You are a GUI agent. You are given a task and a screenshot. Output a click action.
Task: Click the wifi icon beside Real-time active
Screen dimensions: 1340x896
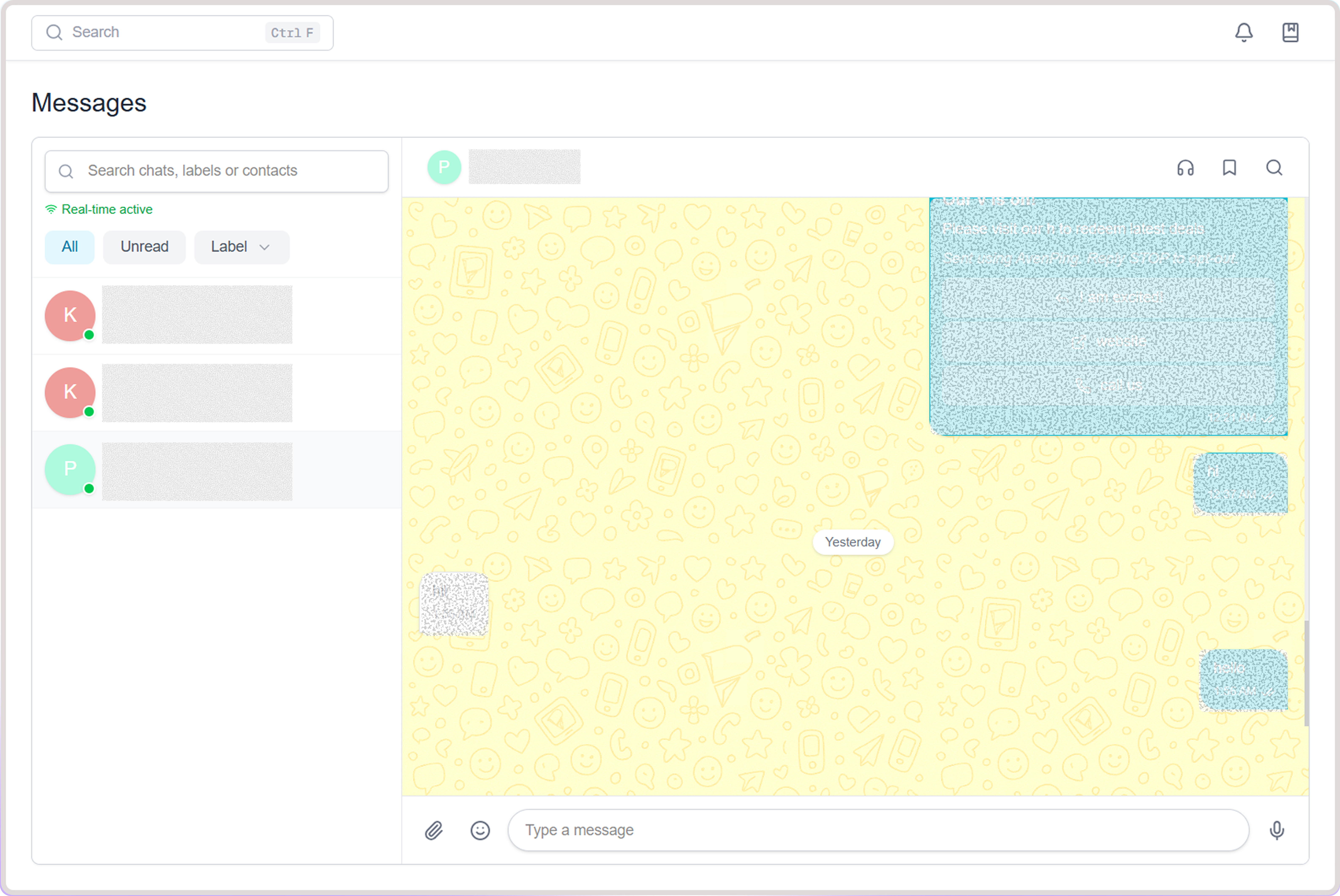tap(51, 209)
